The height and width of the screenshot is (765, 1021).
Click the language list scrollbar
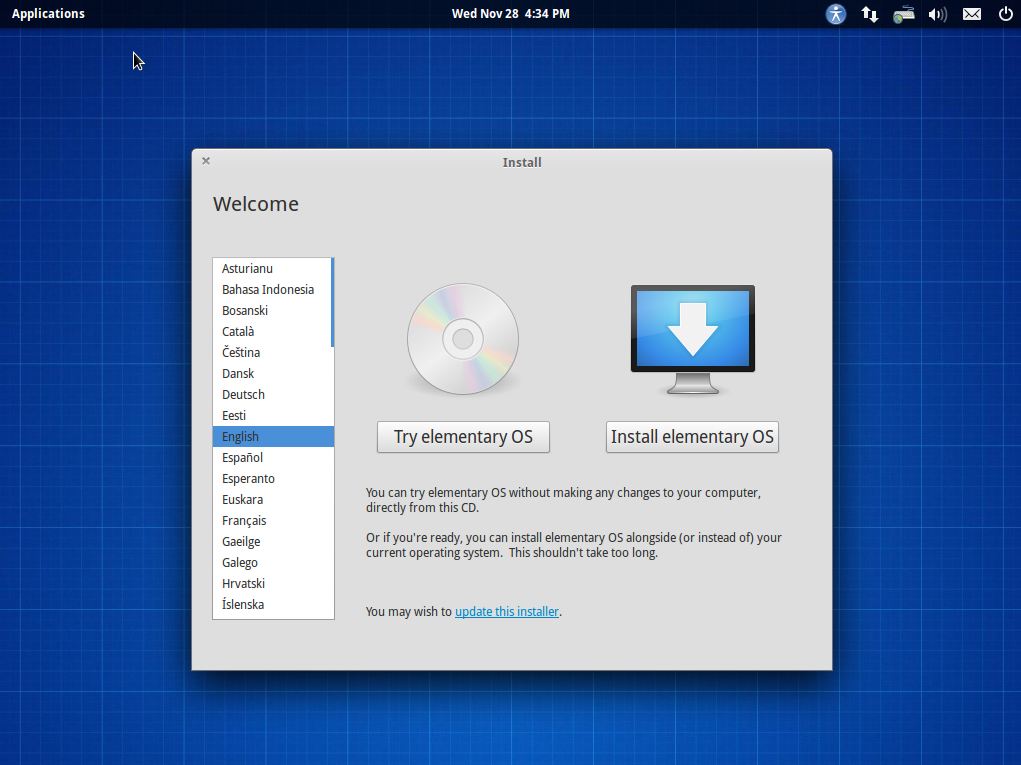coord(332,303)
